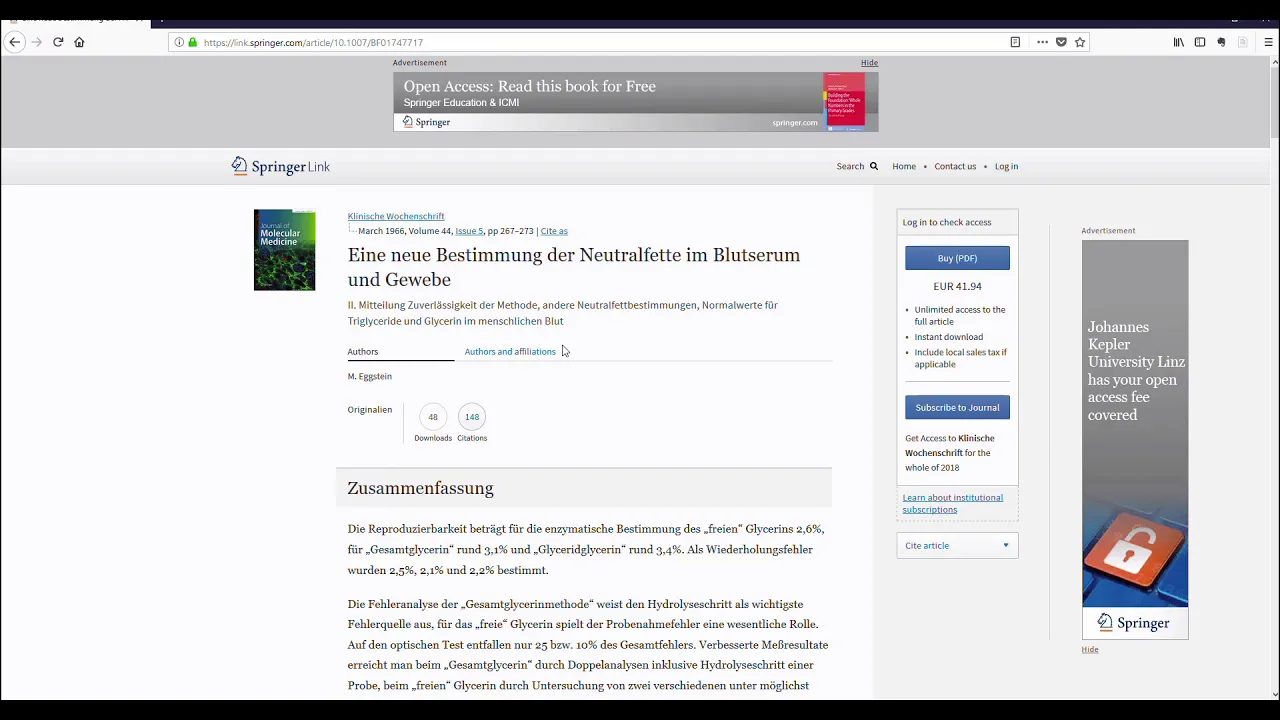Click the EUR 41.94 price

pos(957,286)
